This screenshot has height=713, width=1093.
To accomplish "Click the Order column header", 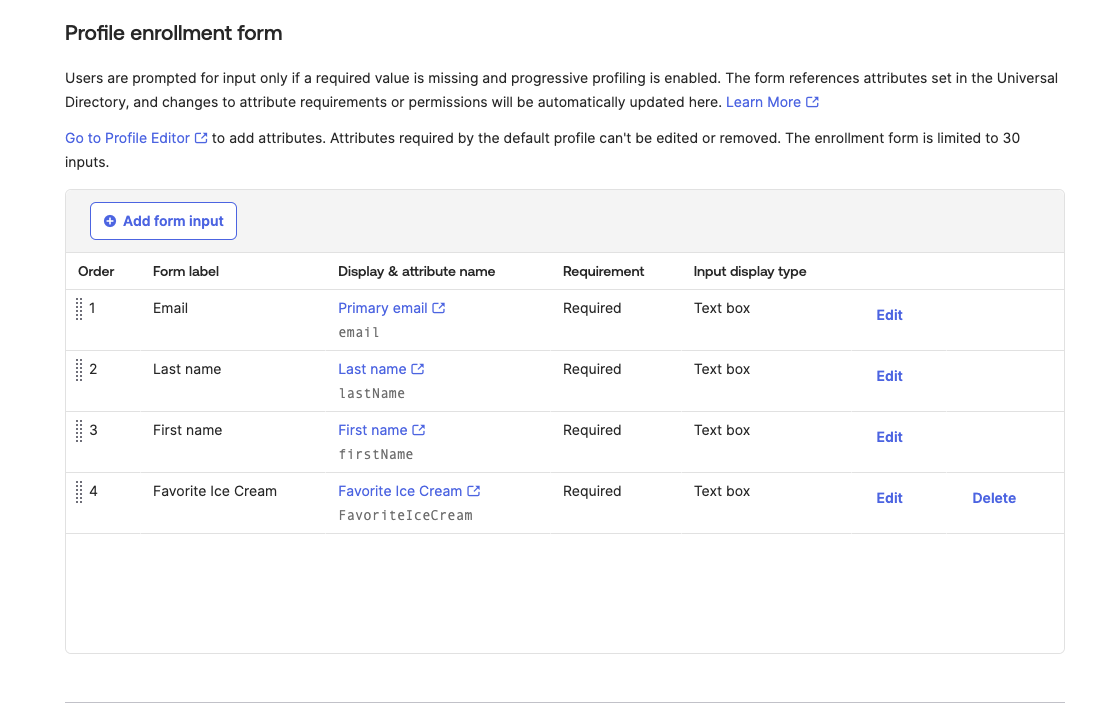I will coord(96,271).
